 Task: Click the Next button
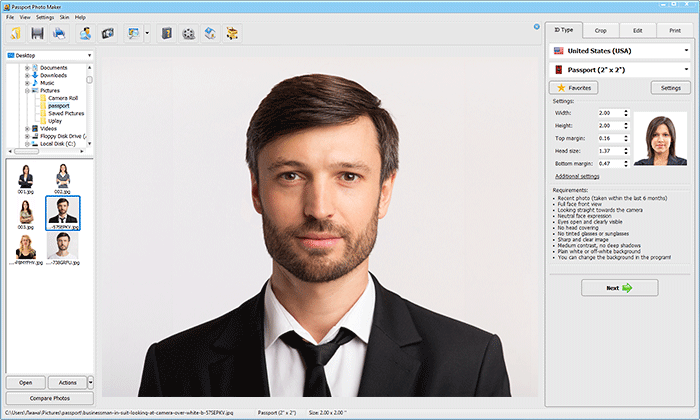pyautogui.click(x=619, y=287)
